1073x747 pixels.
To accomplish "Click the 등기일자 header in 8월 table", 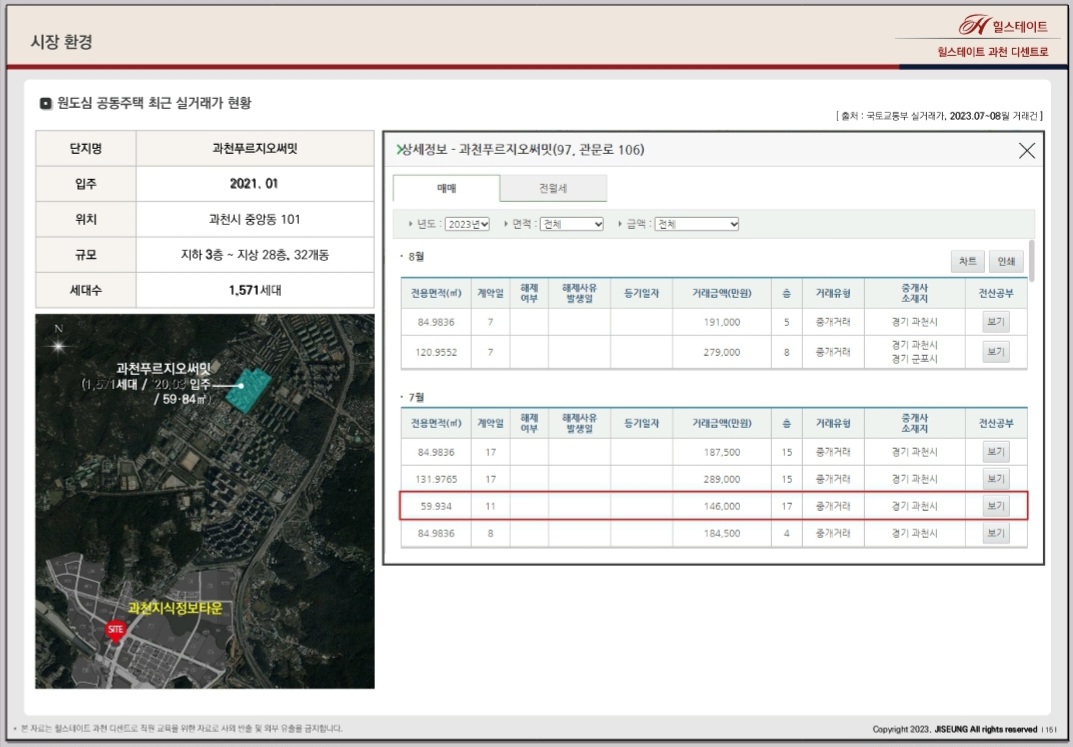I will [x=641, y=293].
